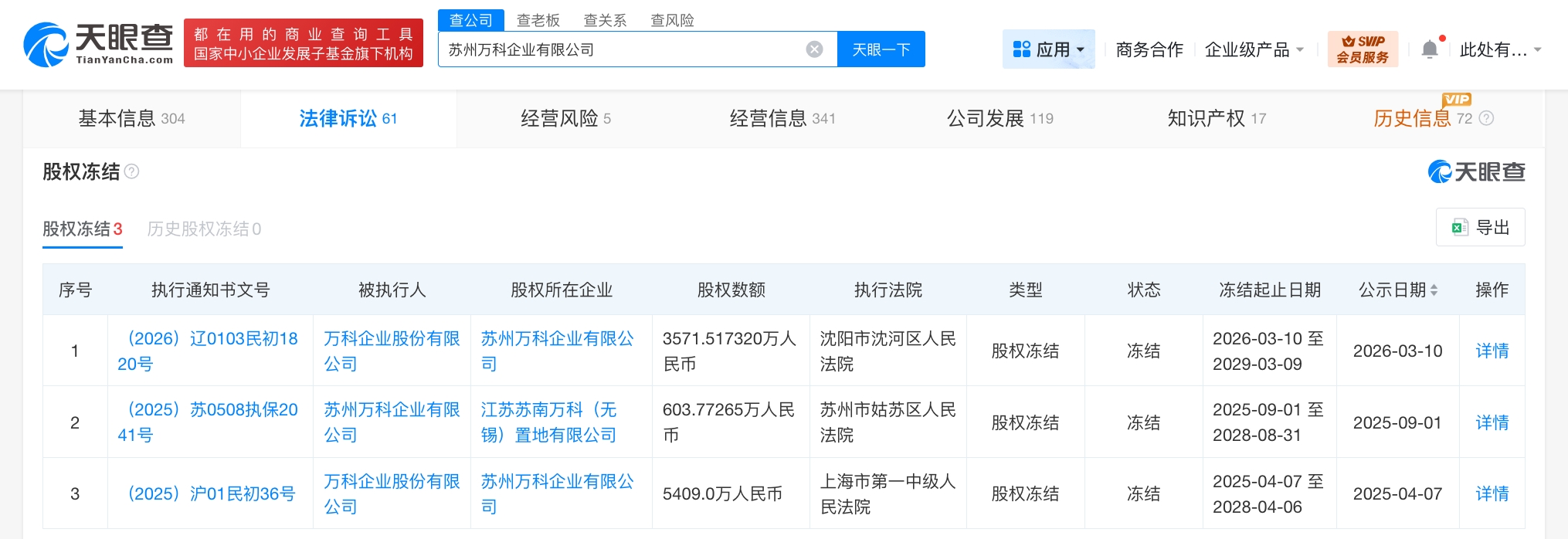Click the Excel icon on export button
Screen dimensions: 1568x539
[x=1459, y=227]
